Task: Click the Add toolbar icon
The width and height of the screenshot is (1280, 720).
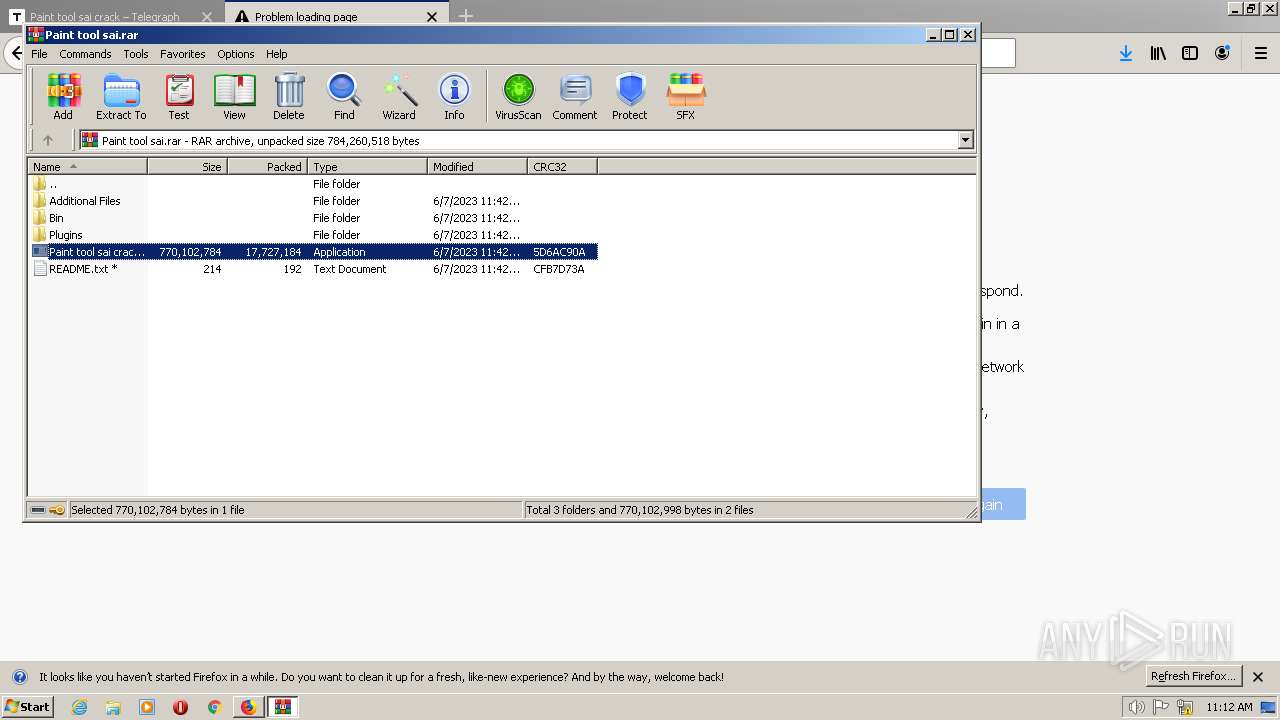Action: [x=63, y=97]
